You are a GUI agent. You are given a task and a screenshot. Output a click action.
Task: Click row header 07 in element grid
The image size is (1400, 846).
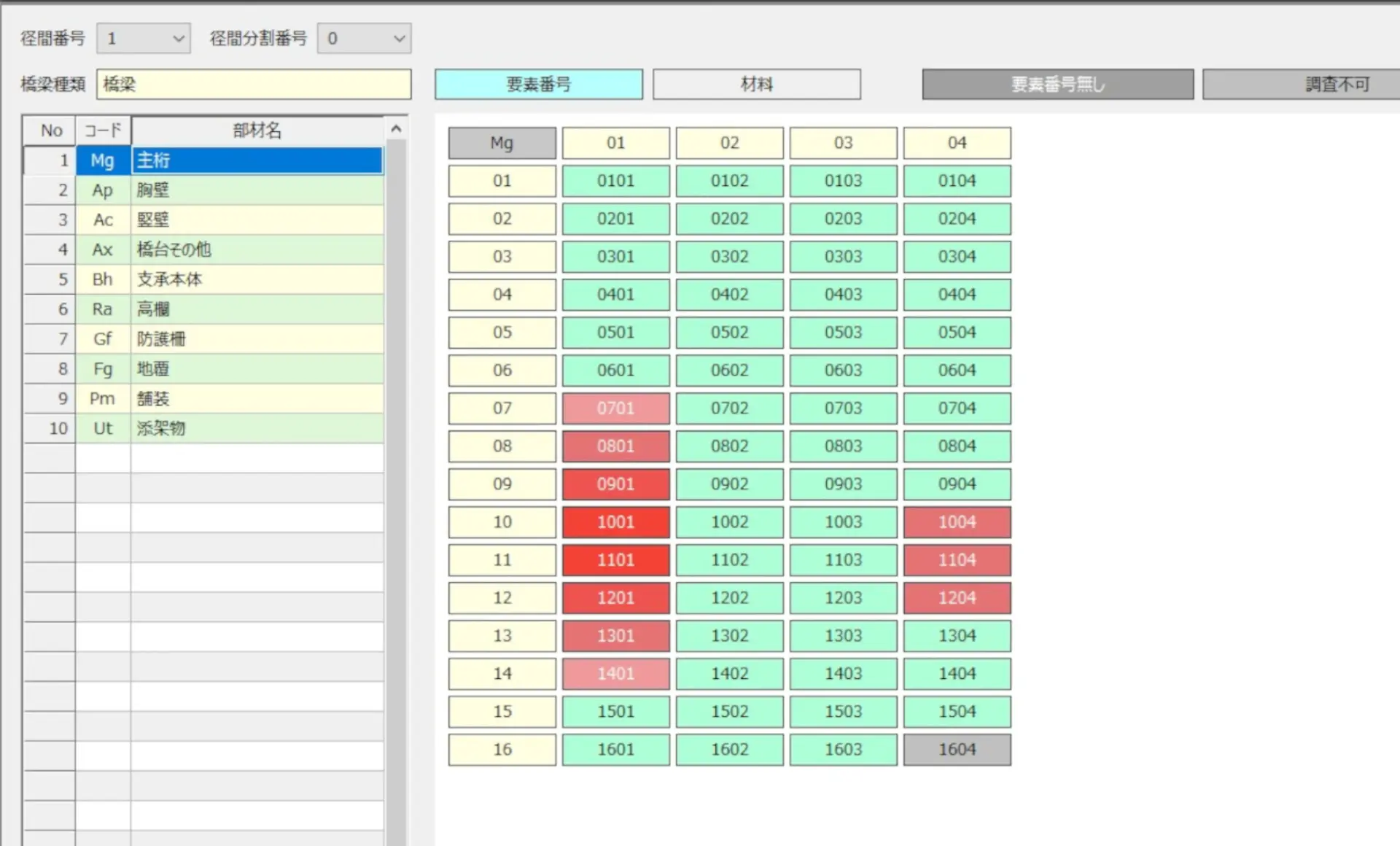click(x=502, y=408)
